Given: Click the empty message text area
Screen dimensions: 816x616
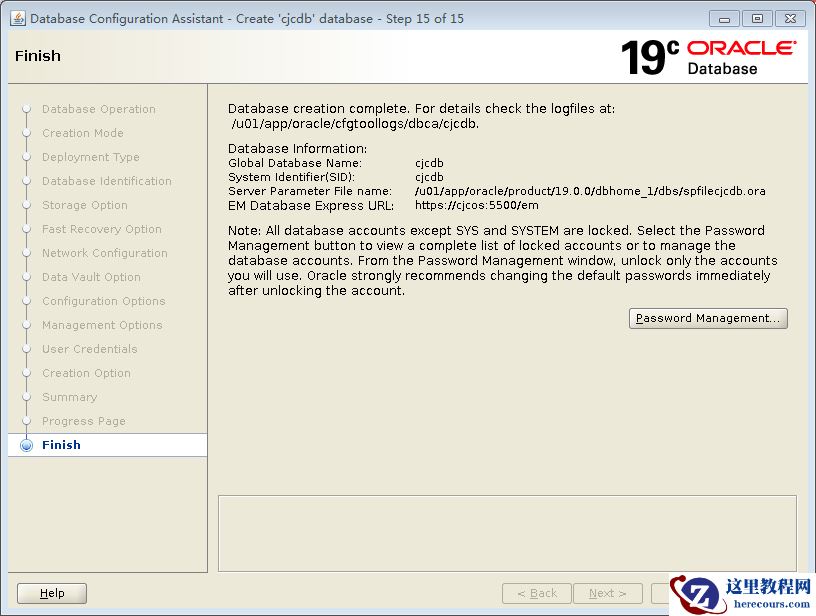Looking at the screenshot, I should pos(507,533).
